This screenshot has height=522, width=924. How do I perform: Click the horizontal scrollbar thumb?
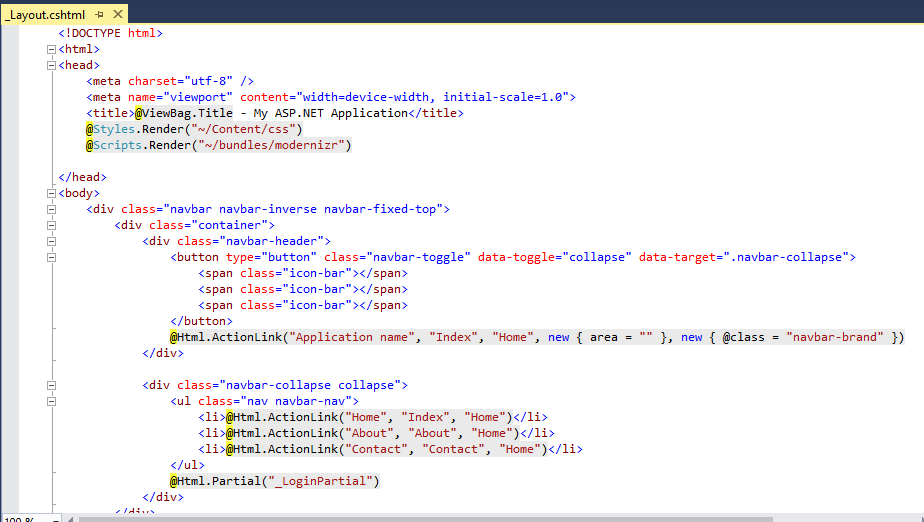pyautogui.click(x=425, y=519)
